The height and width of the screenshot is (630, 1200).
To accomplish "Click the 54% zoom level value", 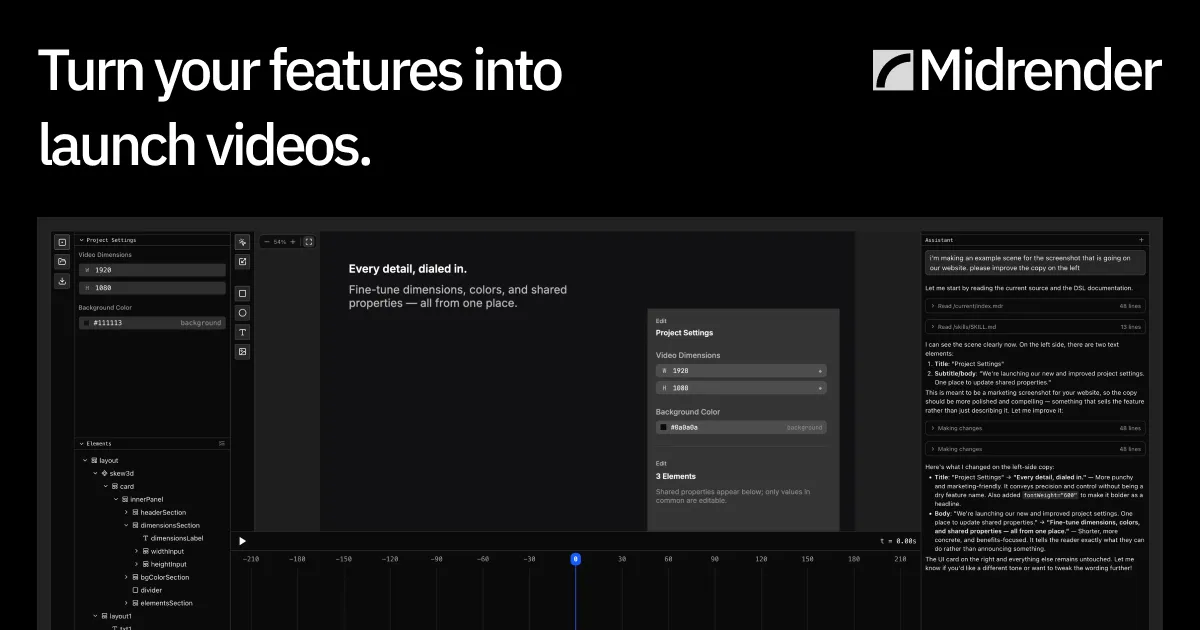I will (x=280, y=242).
